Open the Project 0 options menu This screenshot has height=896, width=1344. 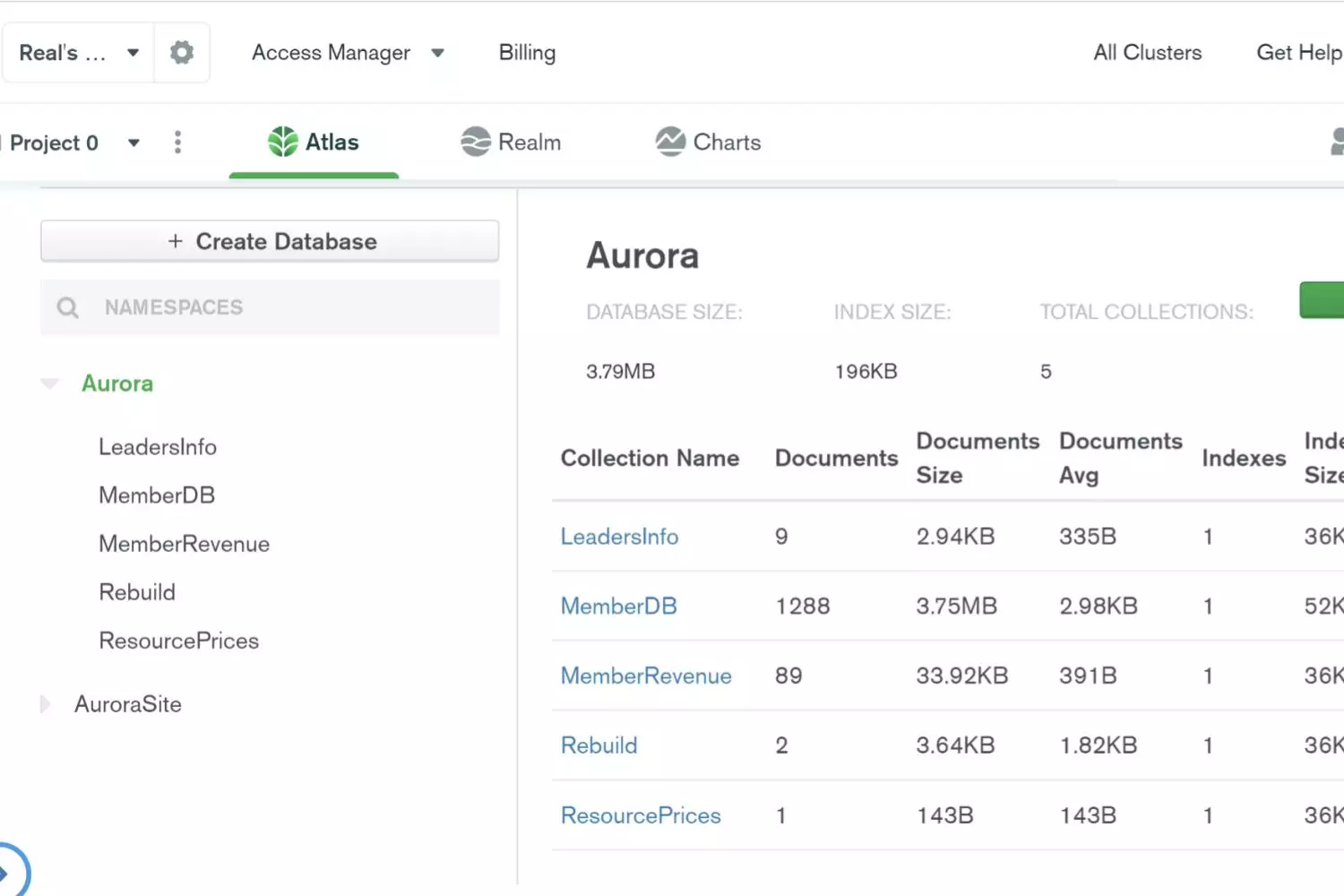[177, 142]
